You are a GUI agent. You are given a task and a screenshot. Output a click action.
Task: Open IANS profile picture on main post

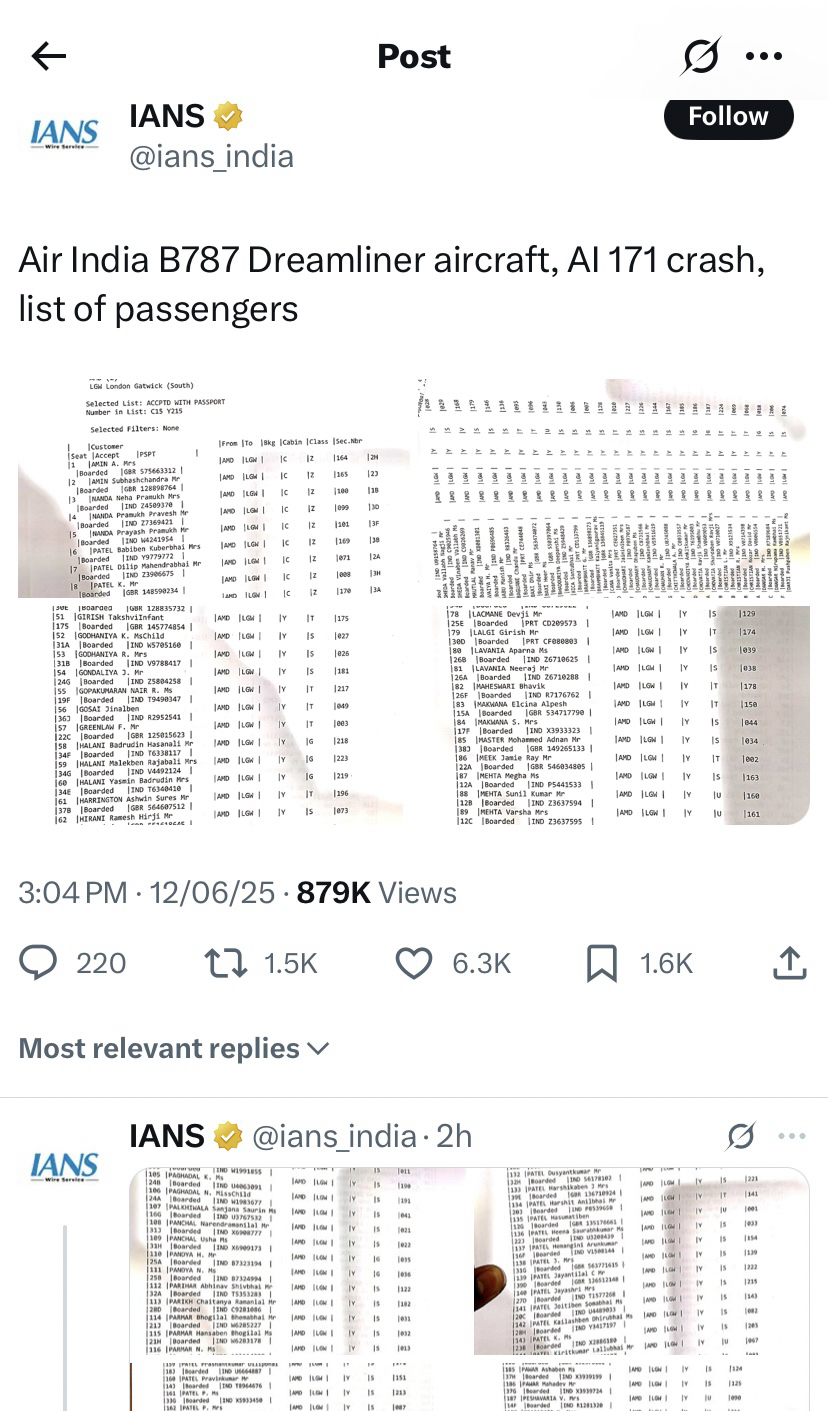coord(64,135)
